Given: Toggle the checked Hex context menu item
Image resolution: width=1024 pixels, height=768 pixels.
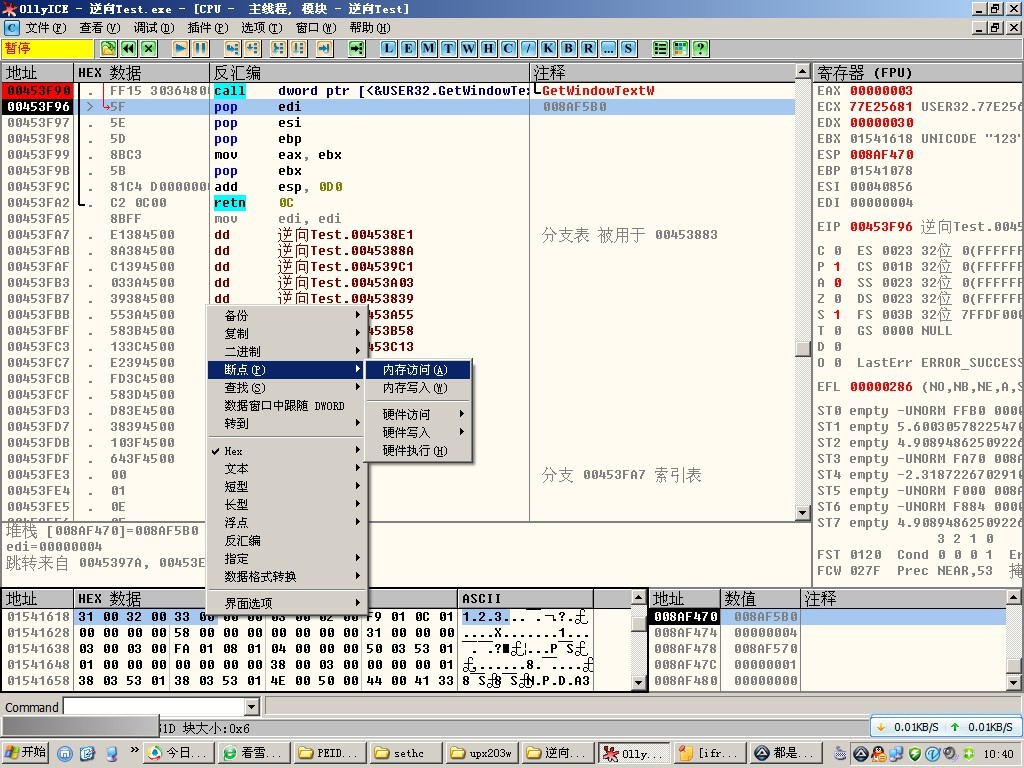Looking at the screenshot, I should tap(286, 451).
